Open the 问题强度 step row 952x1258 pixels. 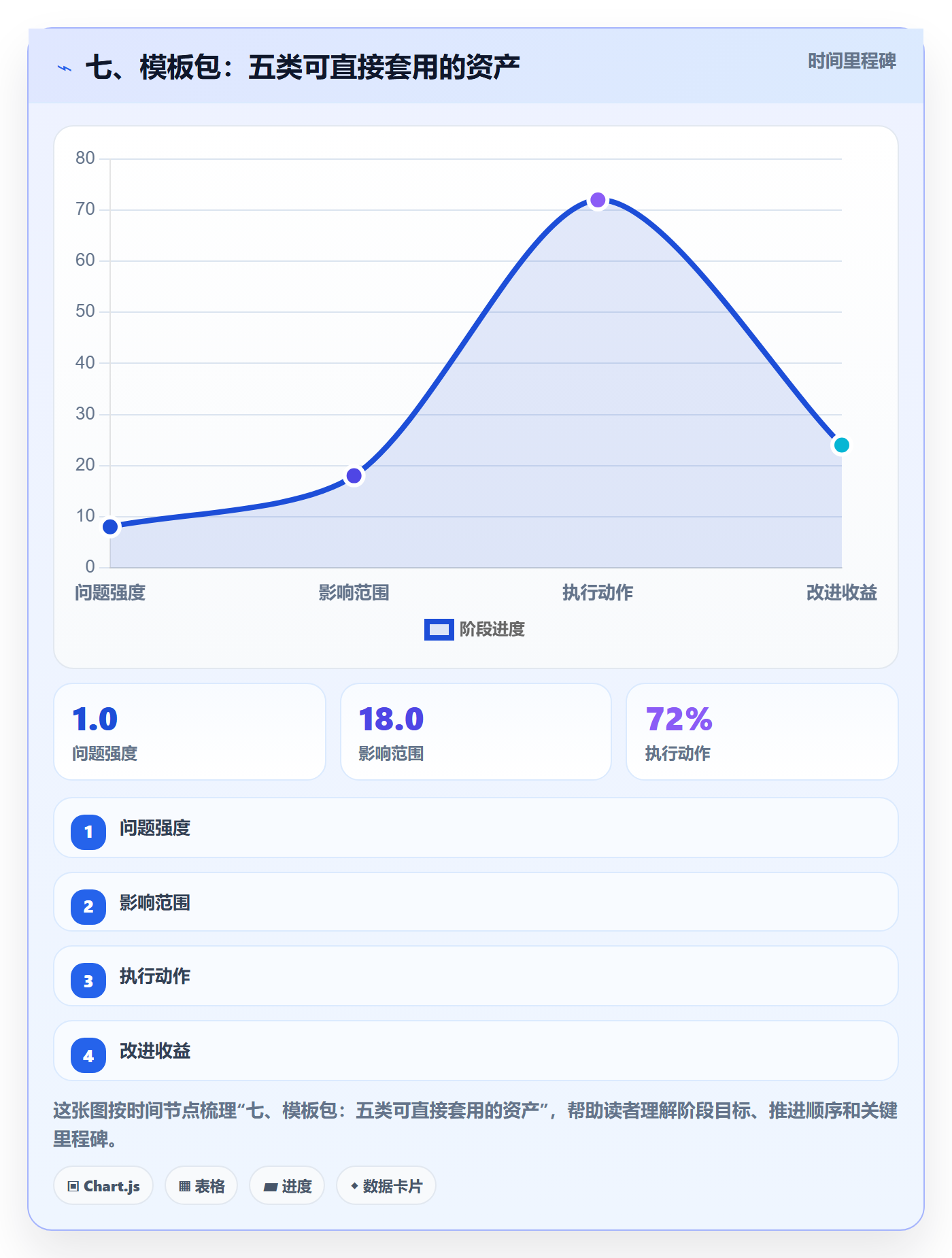(476, 828)
